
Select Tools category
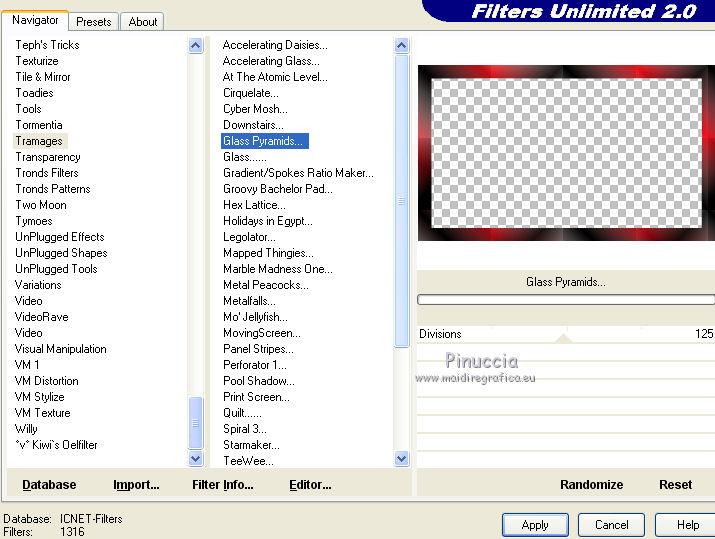click(x=28, y=109)
